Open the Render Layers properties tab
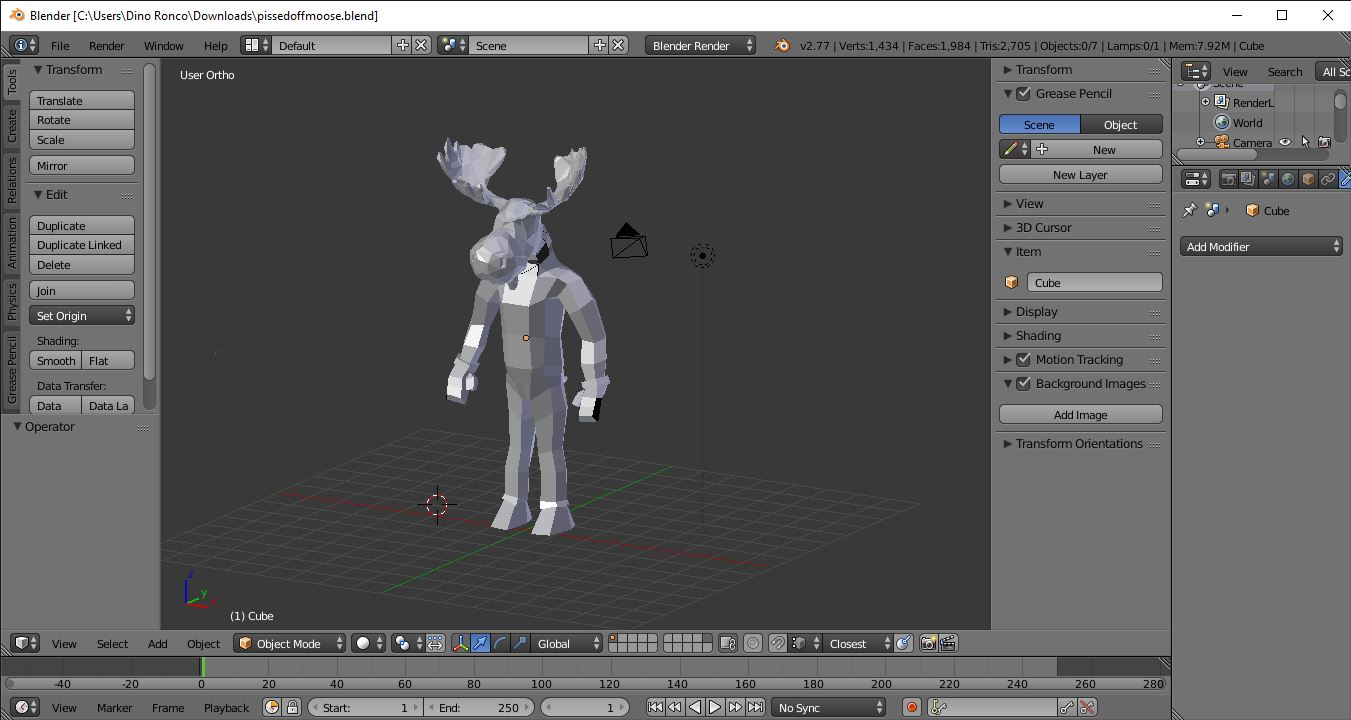This screenshot has height=720, width=1351. tap(1248, 179)
